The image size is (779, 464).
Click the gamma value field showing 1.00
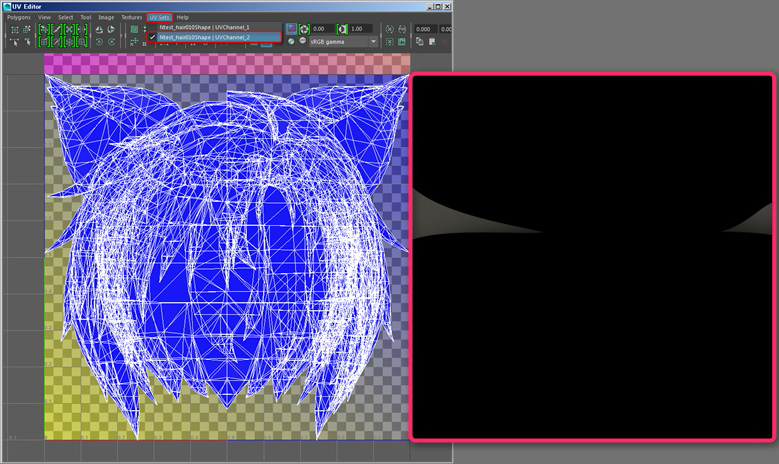pos(361,29)
